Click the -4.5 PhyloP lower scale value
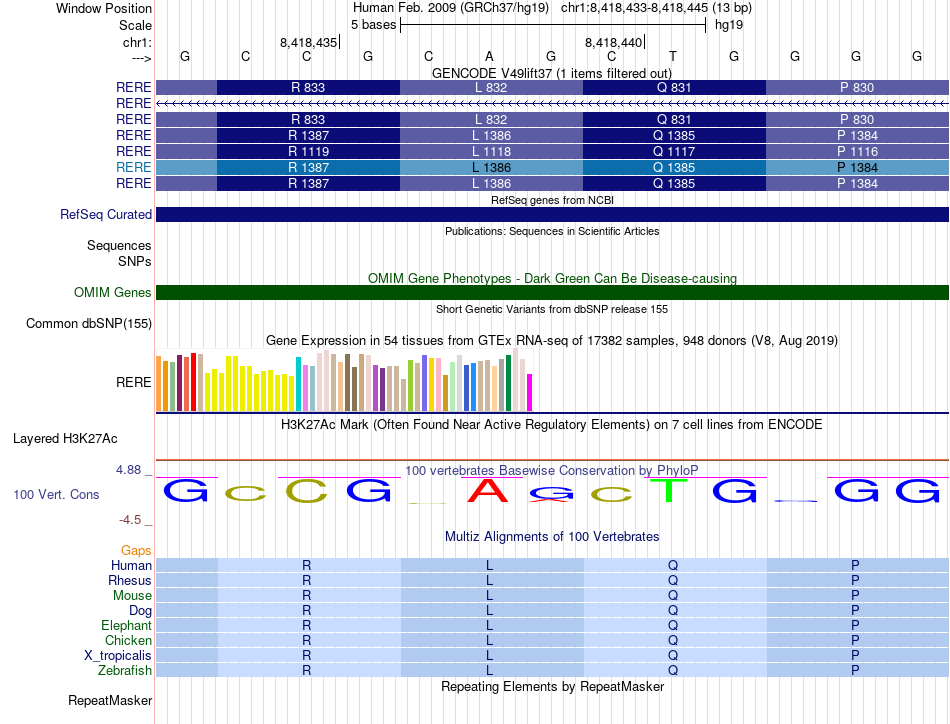 130,520
